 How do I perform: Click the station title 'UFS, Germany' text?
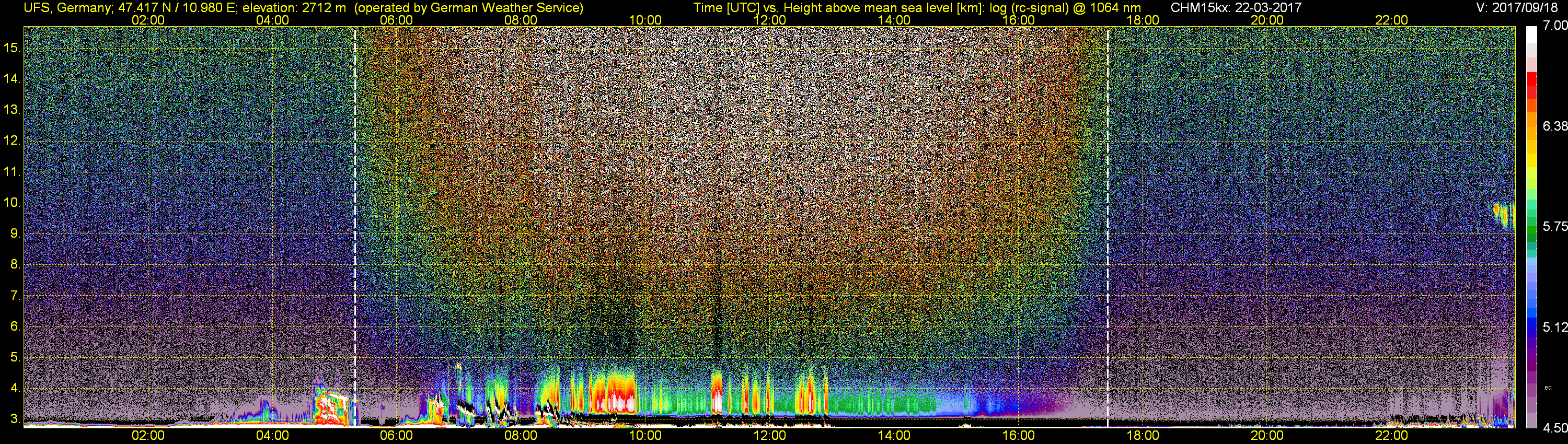coord(67,8)
